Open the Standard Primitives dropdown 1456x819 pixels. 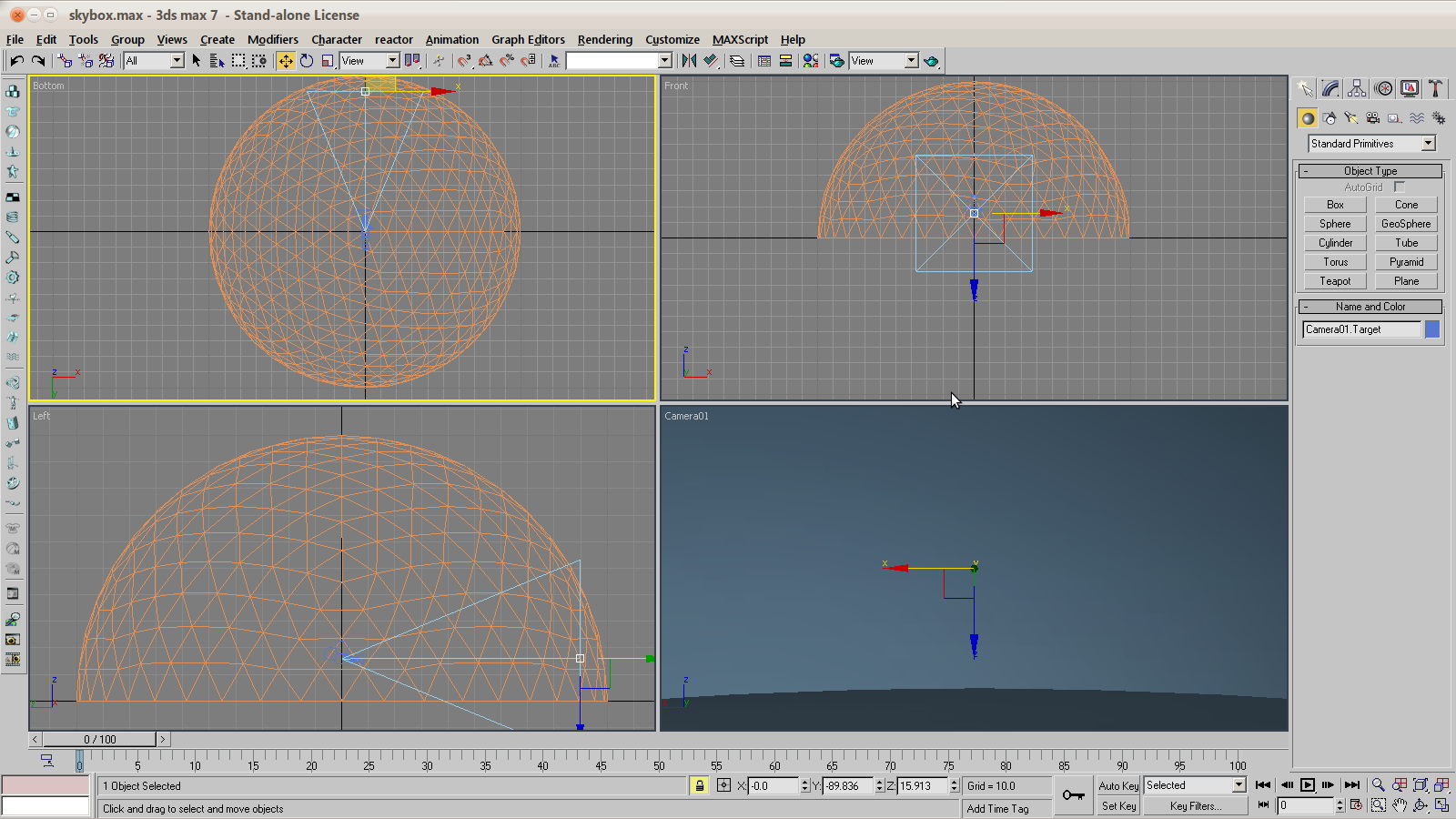(1371, 144)
